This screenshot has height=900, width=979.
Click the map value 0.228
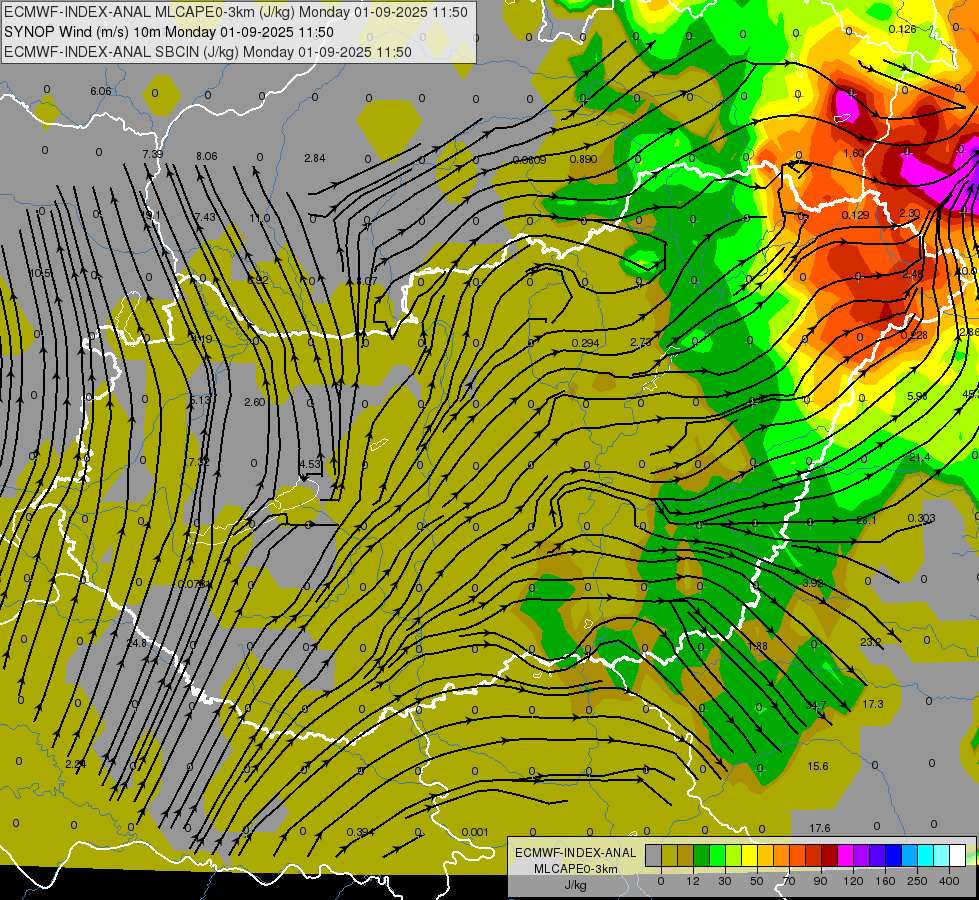(914, 335)
